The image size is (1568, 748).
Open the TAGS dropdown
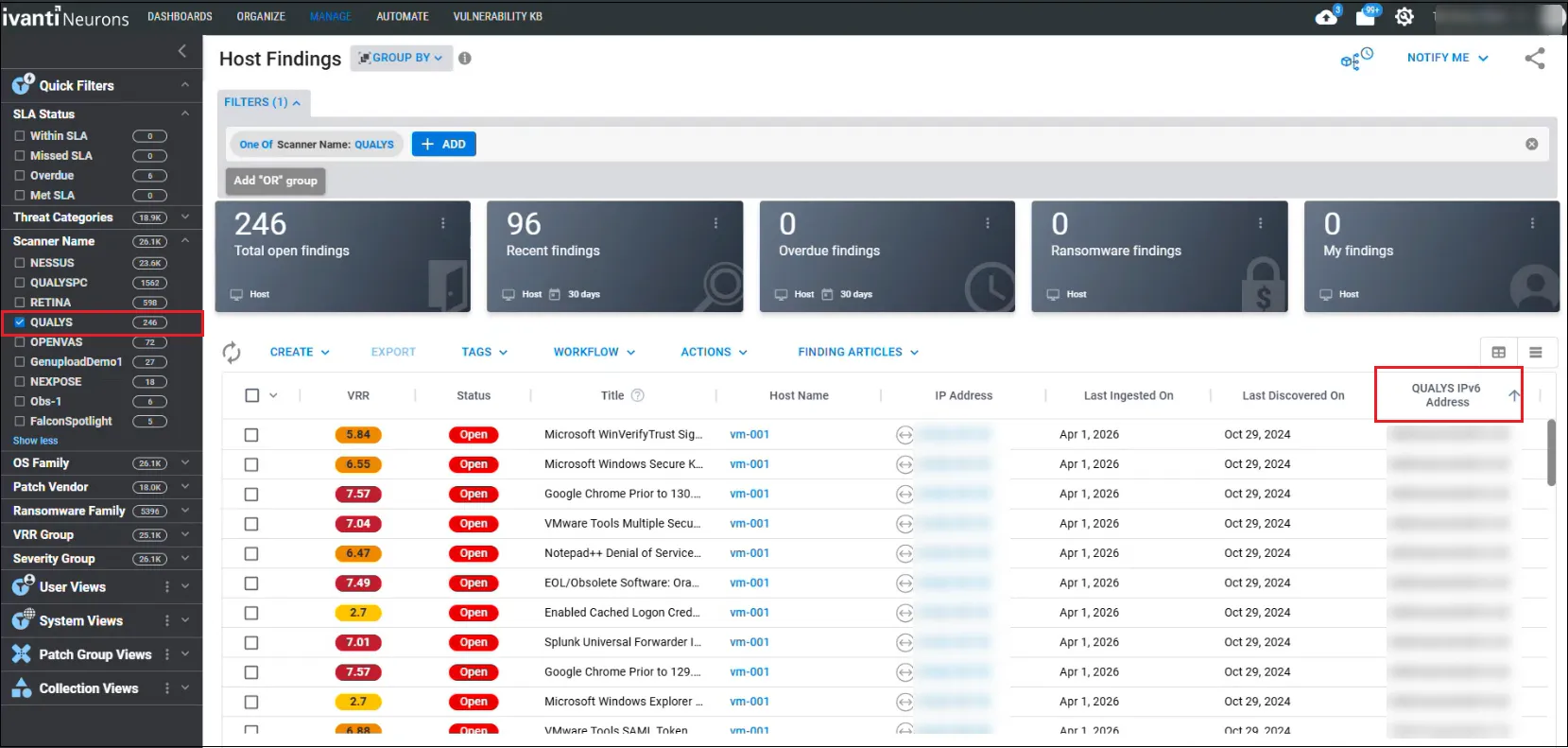pos(485,352)
